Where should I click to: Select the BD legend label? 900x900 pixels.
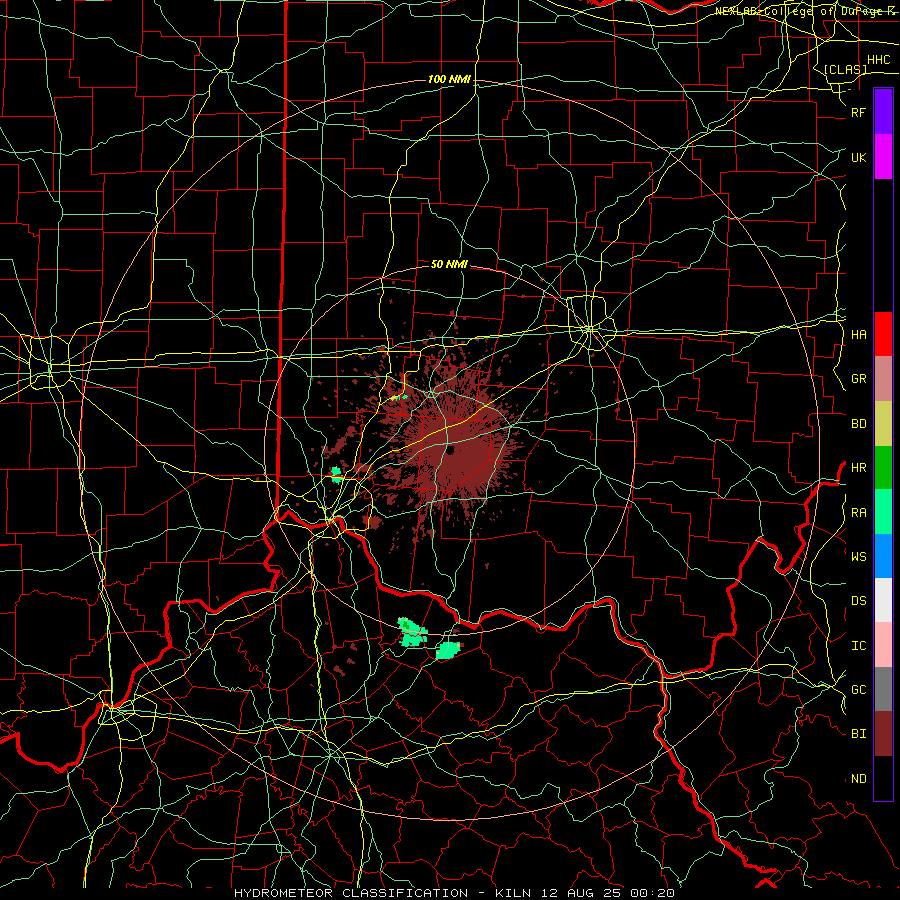click(858, 424)
